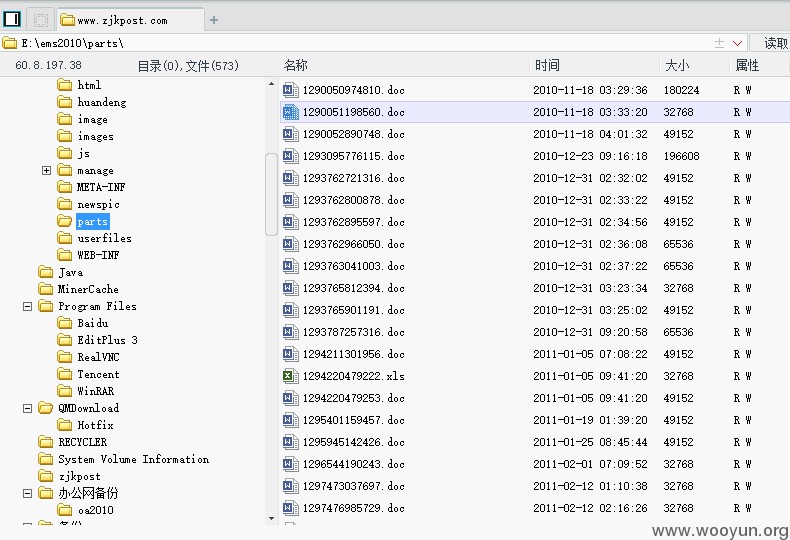Click Word icon of 1290052890748.doc
This screenshot has width=790, height=540.
tap(290, 134)
